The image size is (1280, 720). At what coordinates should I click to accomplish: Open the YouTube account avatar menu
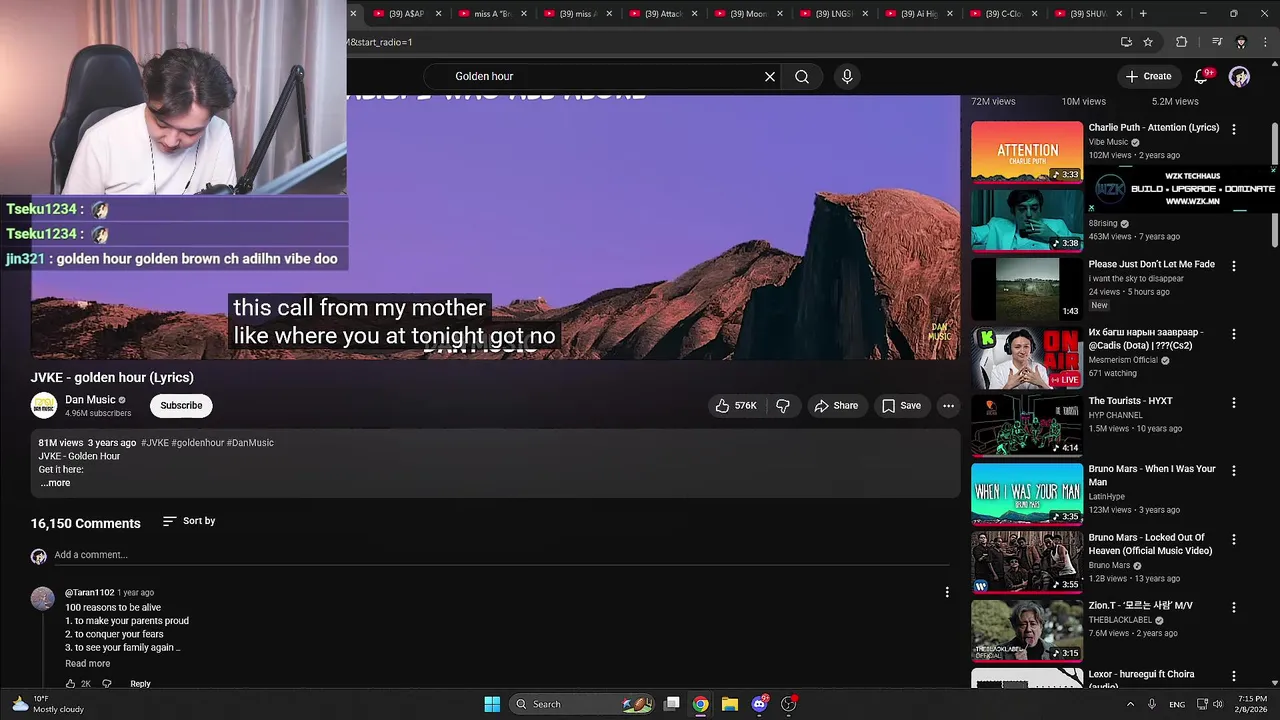tap(1239, 76)
